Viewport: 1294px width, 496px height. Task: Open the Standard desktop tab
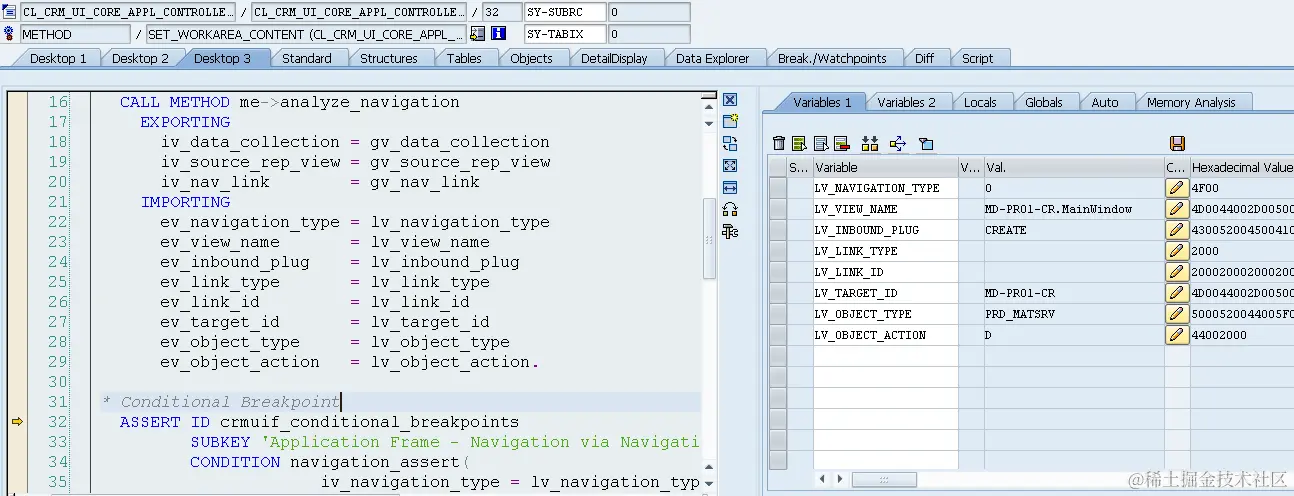pyautogui.click(x=307, y=58)
